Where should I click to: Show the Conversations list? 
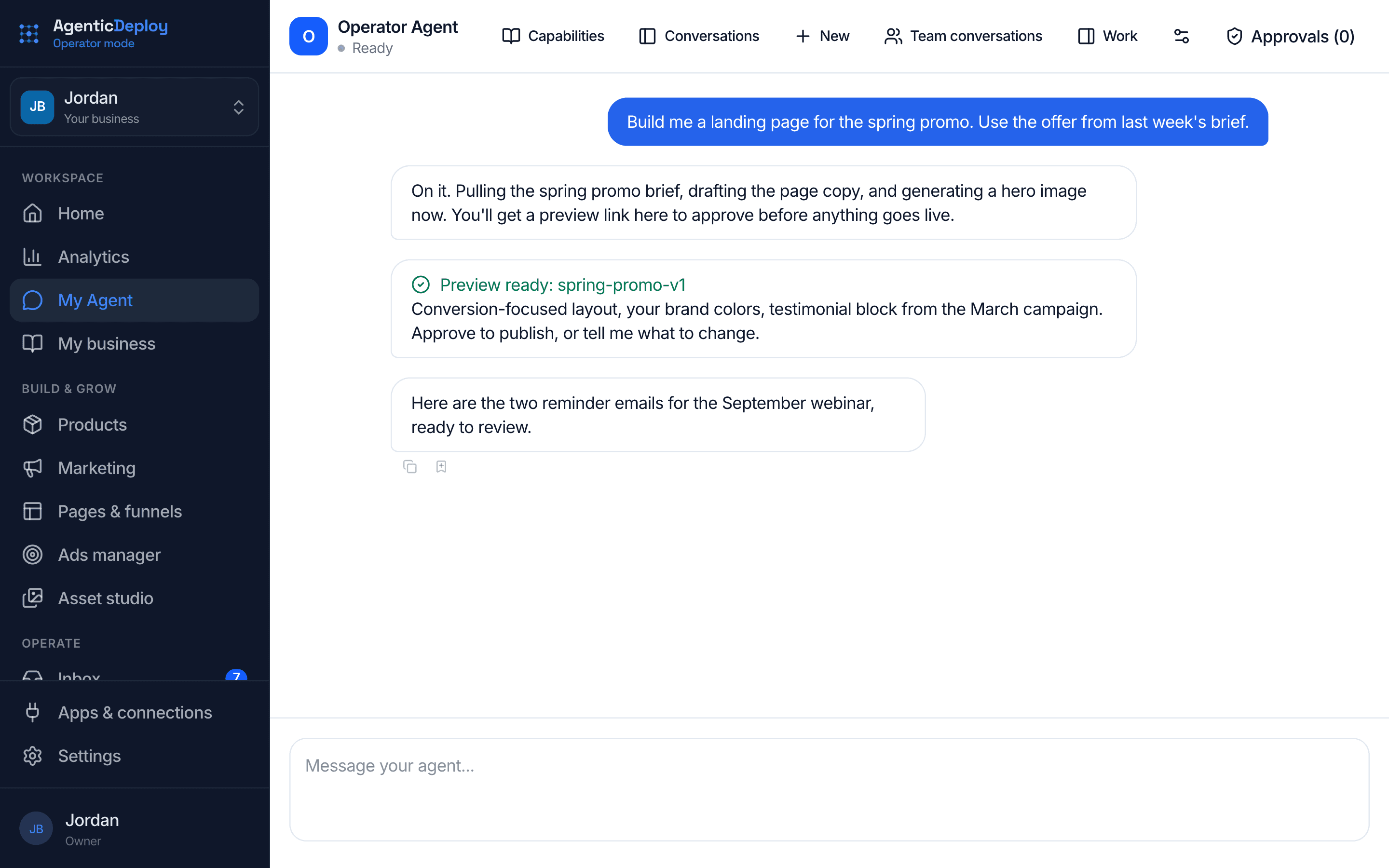pos(699,36)
